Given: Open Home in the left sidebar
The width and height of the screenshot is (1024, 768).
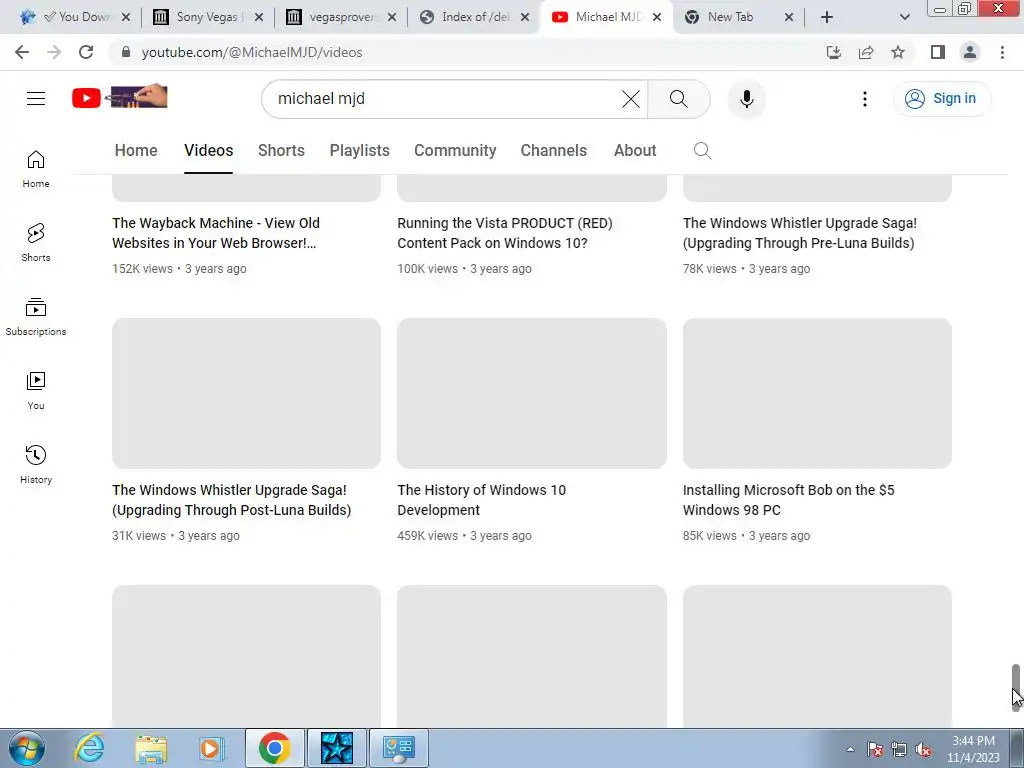Looking at the screenshot, I should coord(36,169).
